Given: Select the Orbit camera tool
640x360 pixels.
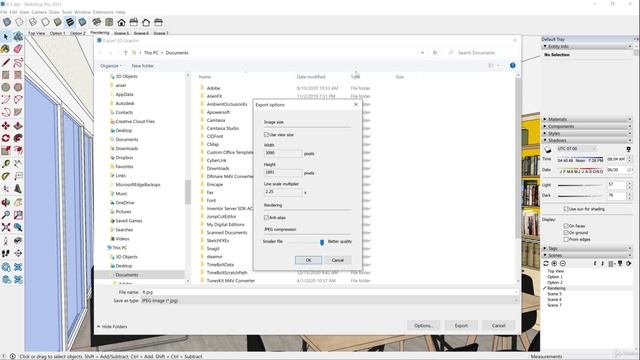Looking at the screenshot, I should point(6,202).
